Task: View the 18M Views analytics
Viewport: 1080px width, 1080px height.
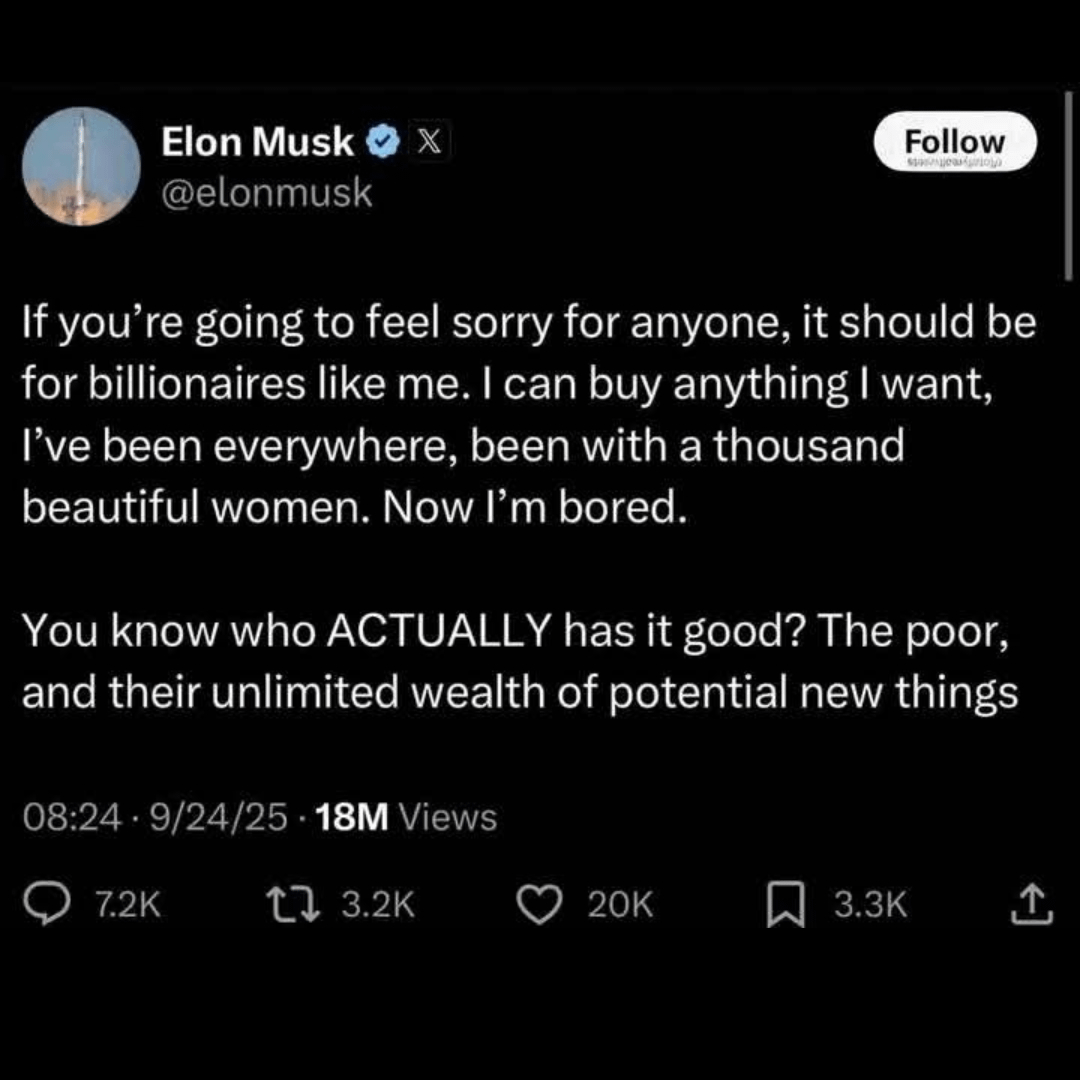Action: point(405,818)
